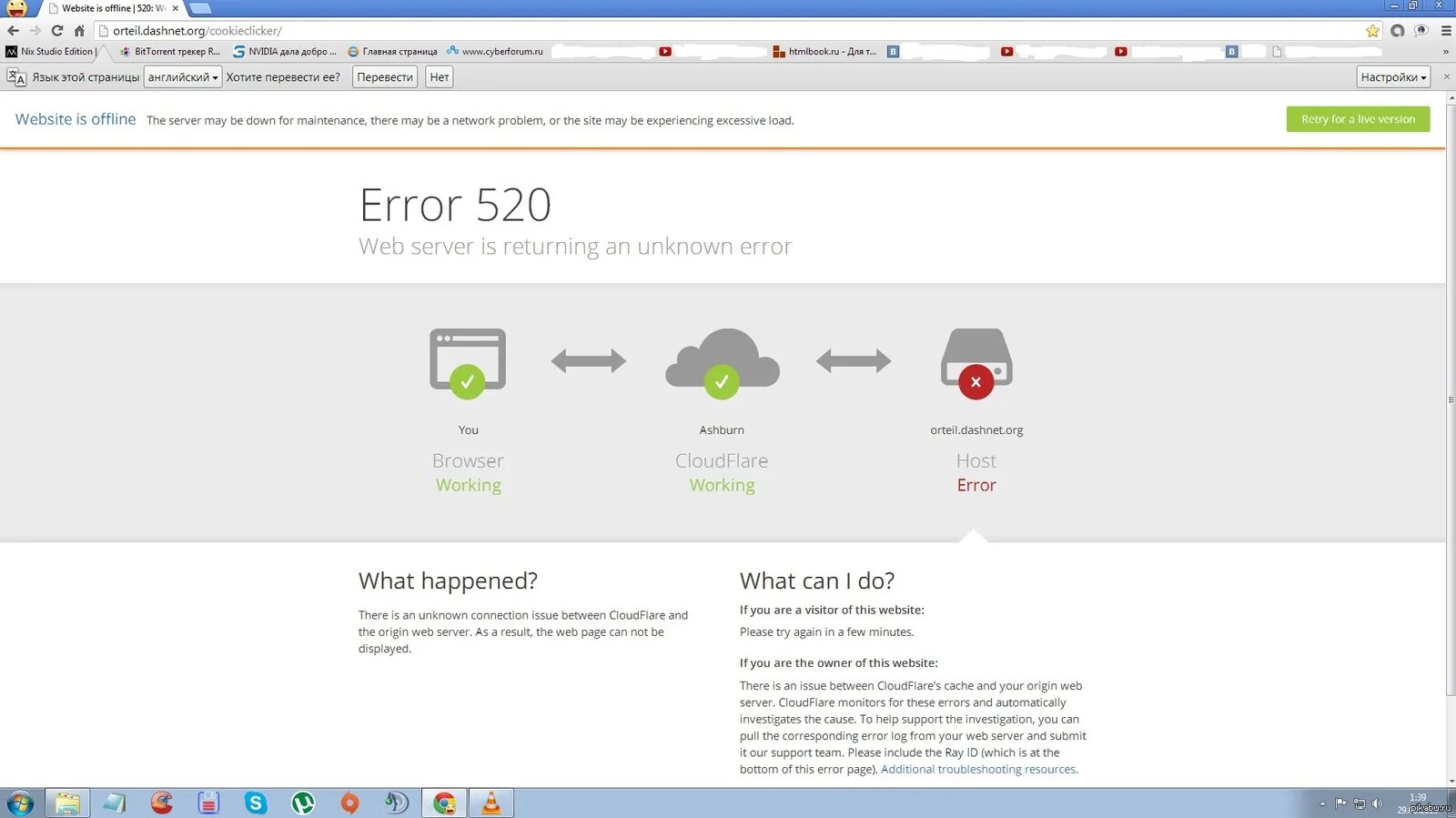Click the page vertical scrollbar

pos(1451,400)
